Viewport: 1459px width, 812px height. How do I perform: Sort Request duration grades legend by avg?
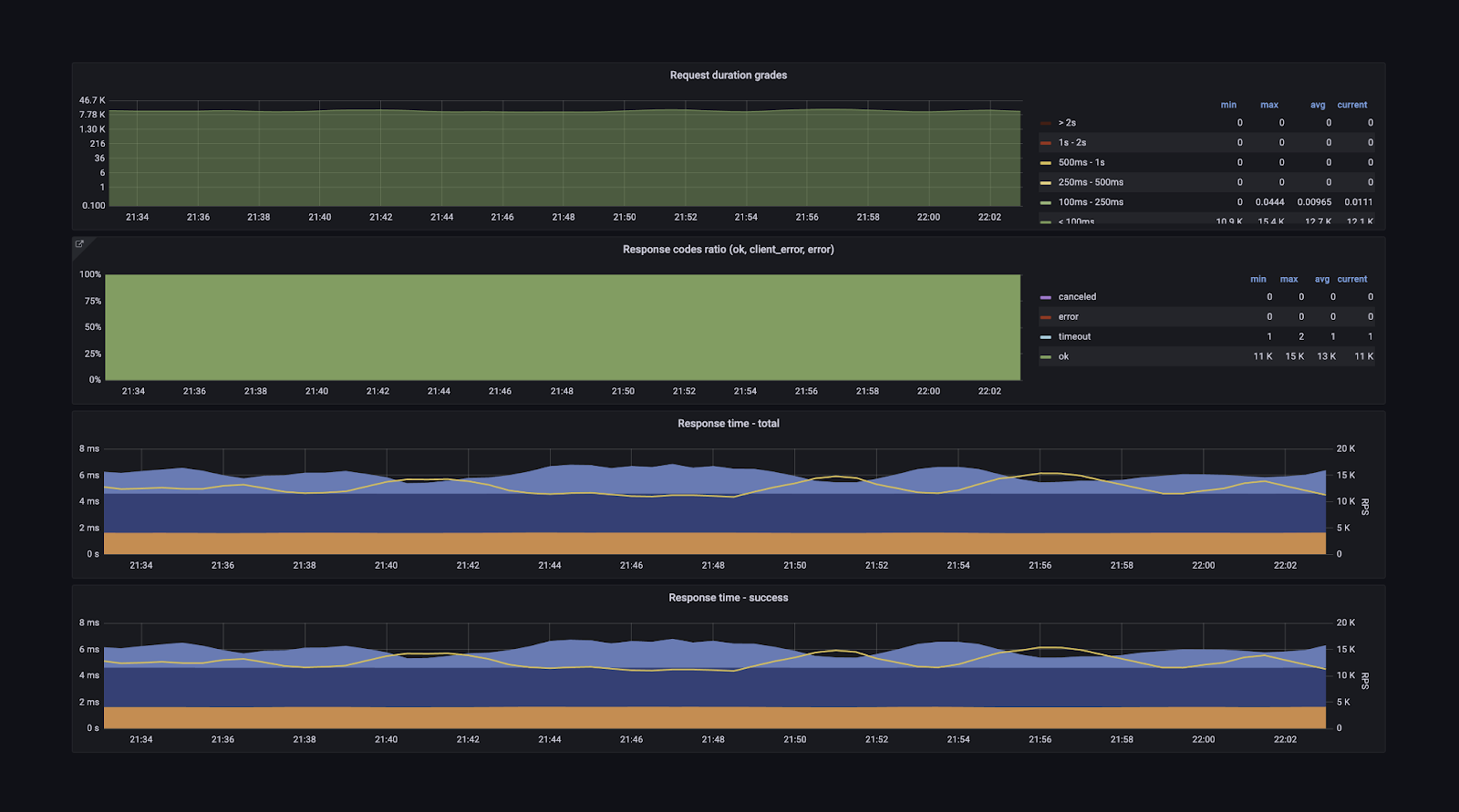pyautogui.click(x=1318, y=105)
